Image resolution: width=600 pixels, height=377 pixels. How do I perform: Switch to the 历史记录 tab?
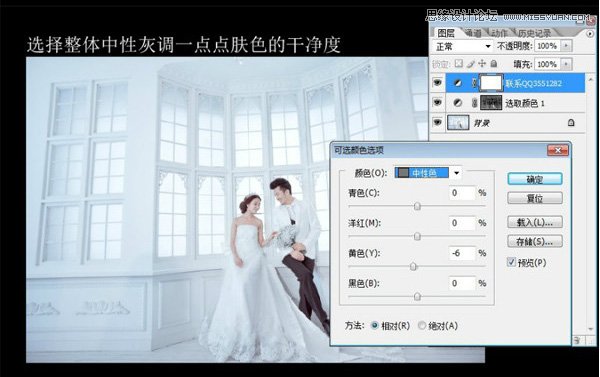(534, 33)
